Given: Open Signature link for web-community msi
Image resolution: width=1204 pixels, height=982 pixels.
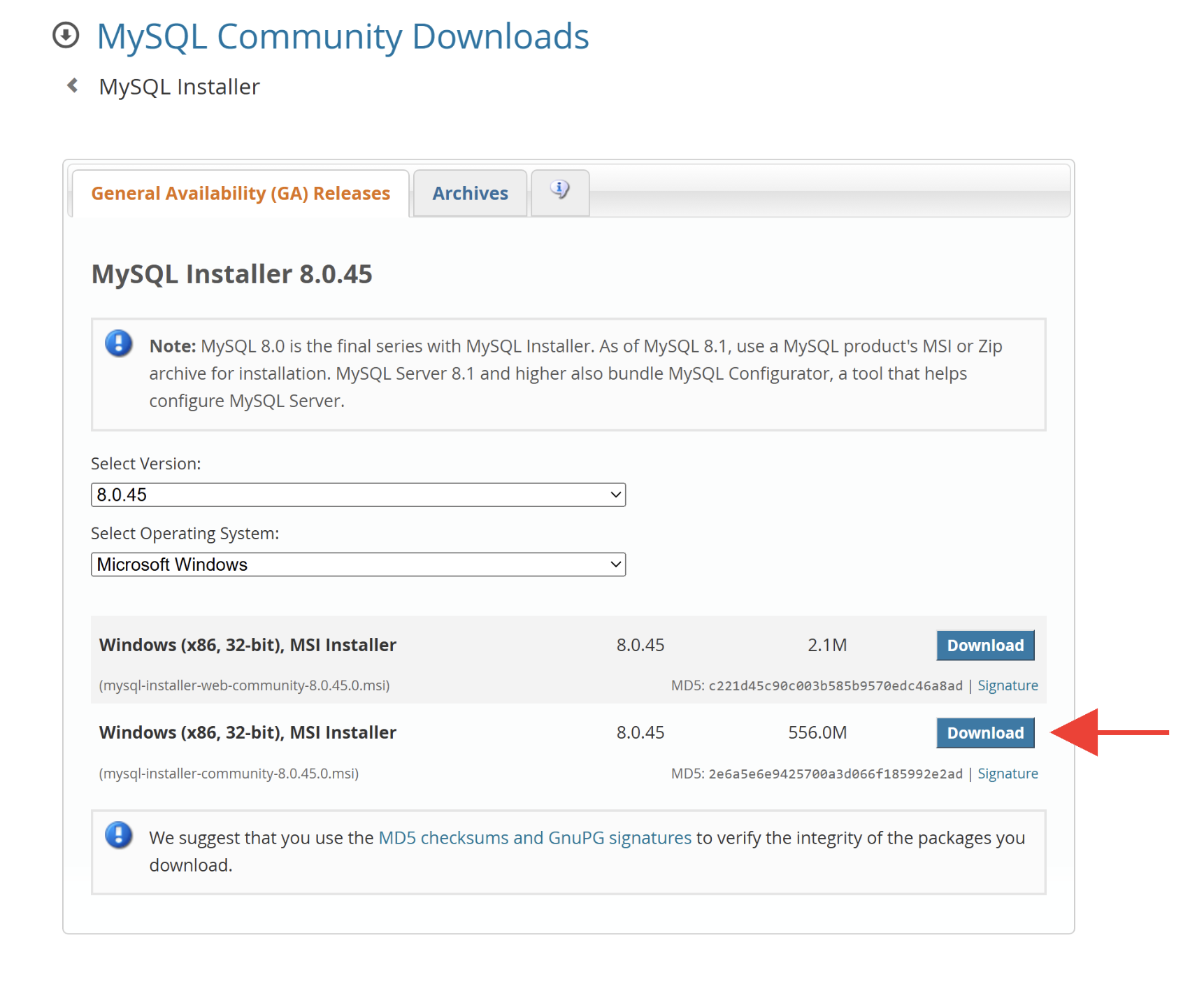Looking at the screenshot, I should pyautogui.click(x=1008, y=685).
